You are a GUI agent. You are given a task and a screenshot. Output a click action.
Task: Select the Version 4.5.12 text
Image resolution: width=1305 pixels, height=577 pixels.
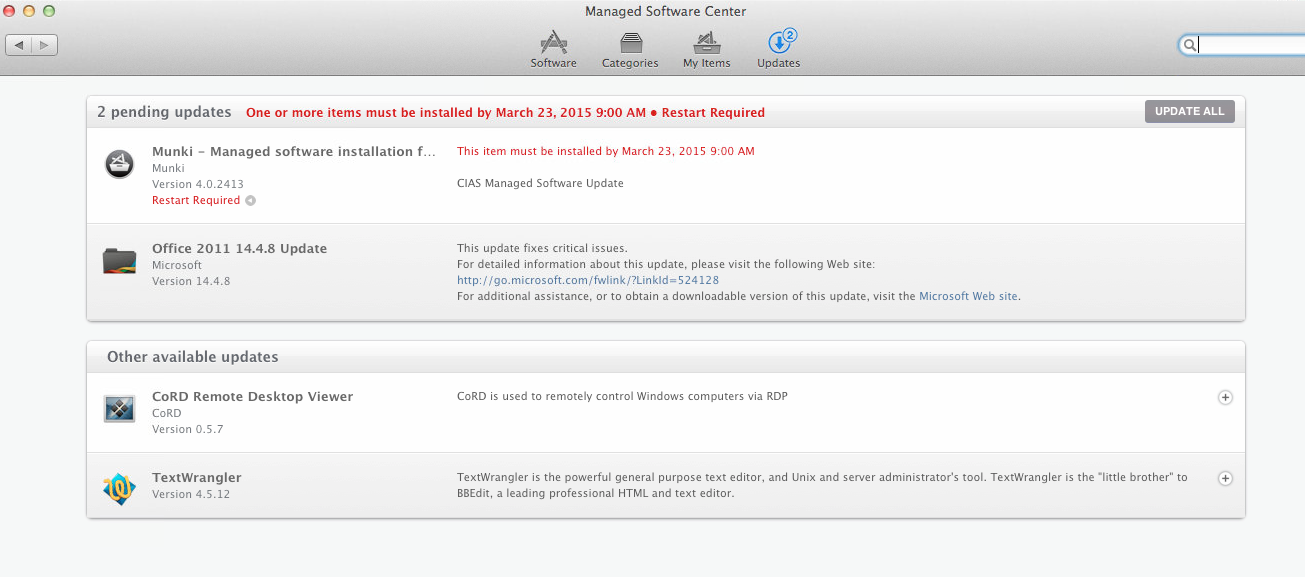191,494
